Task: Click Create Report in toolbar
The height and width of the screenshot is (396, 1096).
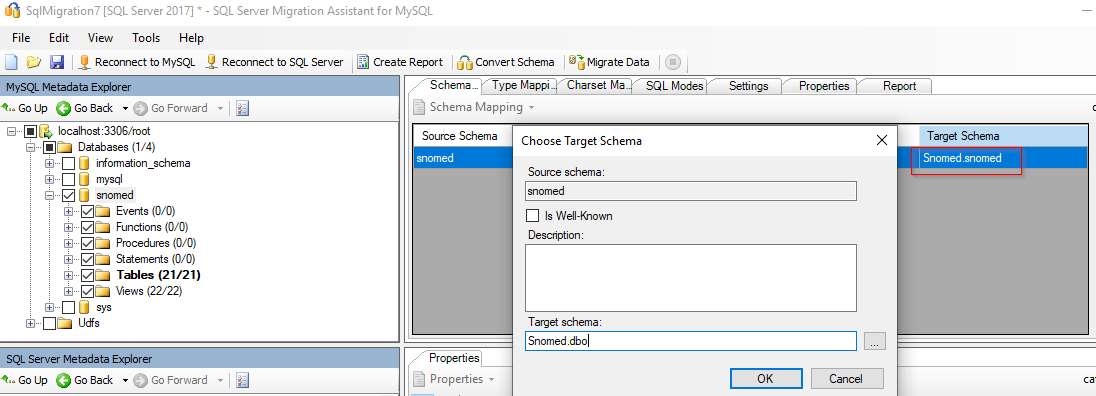Action: click(x=400, y=62)
